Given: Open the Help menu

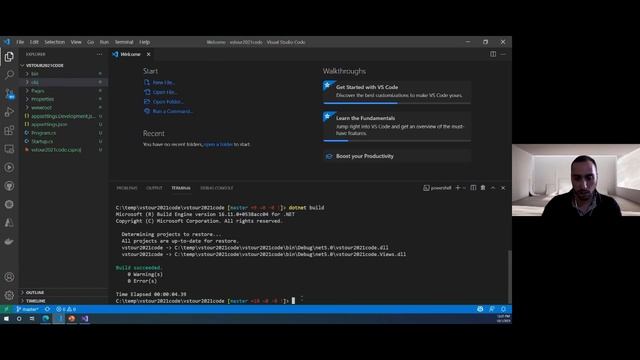Looking at the screenshot, I should click(144, 42).
